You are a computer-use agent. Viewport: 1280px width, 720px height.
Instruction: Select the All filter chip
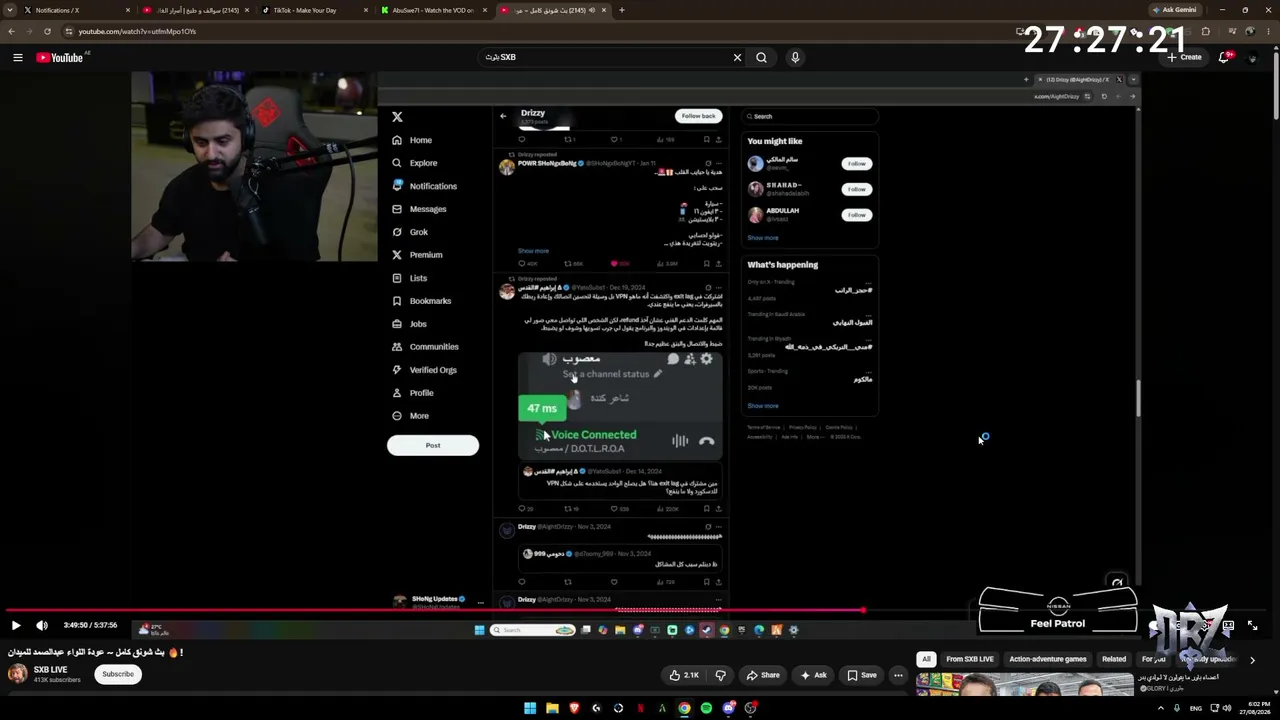coord(926,659)
